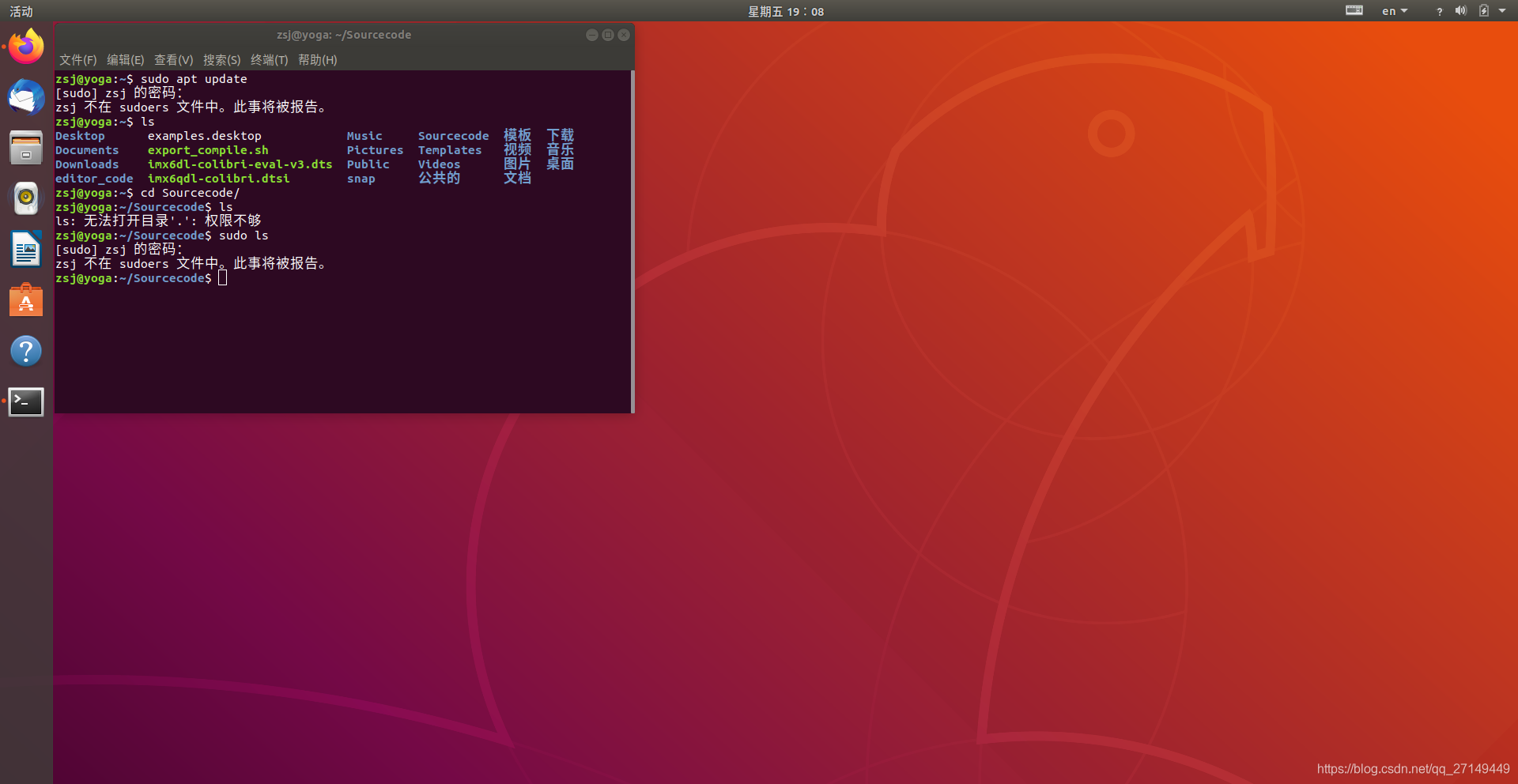Click the 桌面 directory entry
This screenshot has height=784, width=1518.
click(561, 164)
